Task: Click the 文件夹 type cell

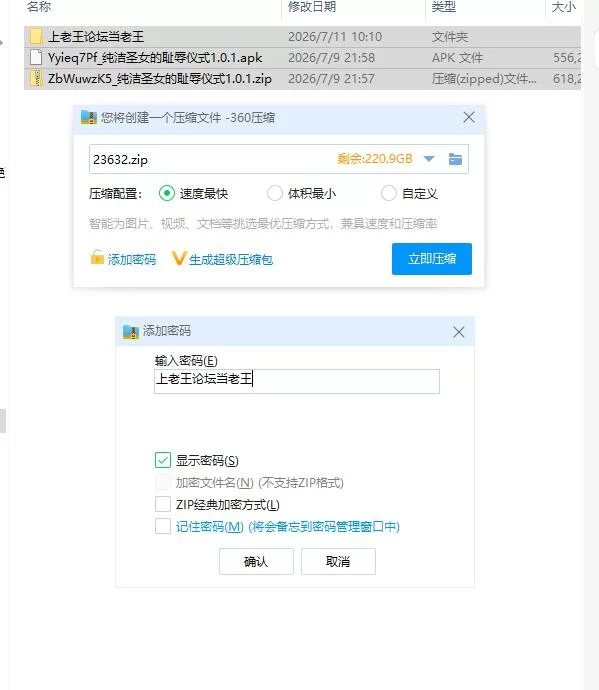Action: point(449,37)
